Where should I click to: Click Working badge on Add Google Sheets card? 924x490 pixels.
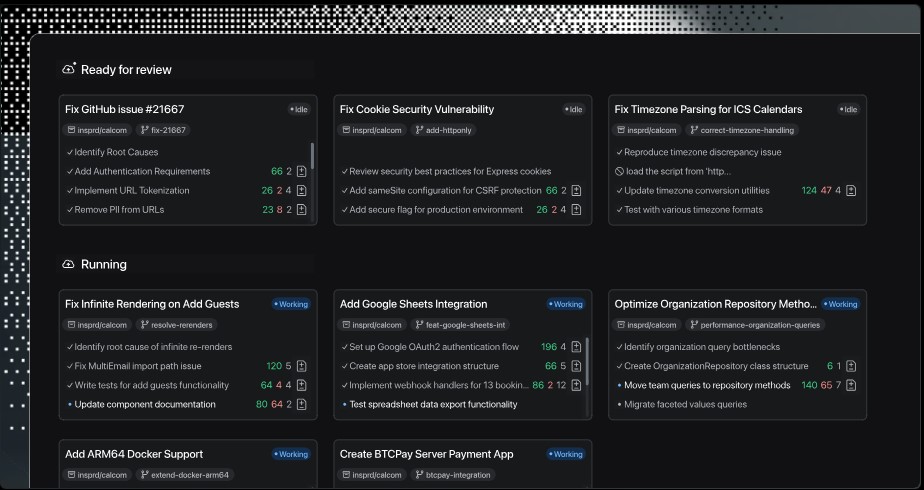[566, 304]
